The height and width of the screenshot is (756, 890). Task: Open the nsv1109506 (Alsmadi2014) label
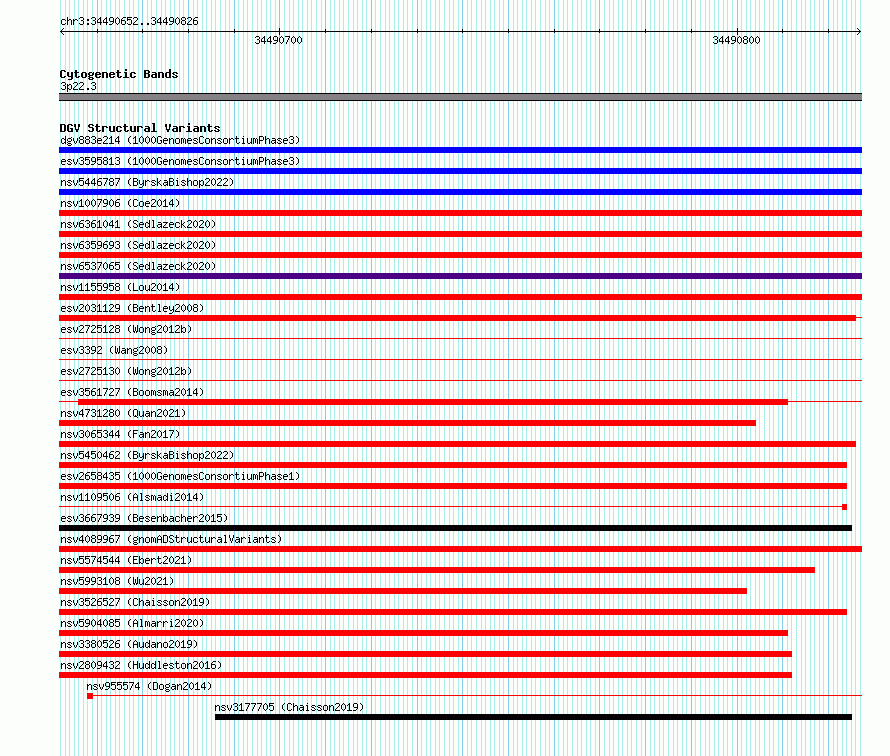(132, 497)
